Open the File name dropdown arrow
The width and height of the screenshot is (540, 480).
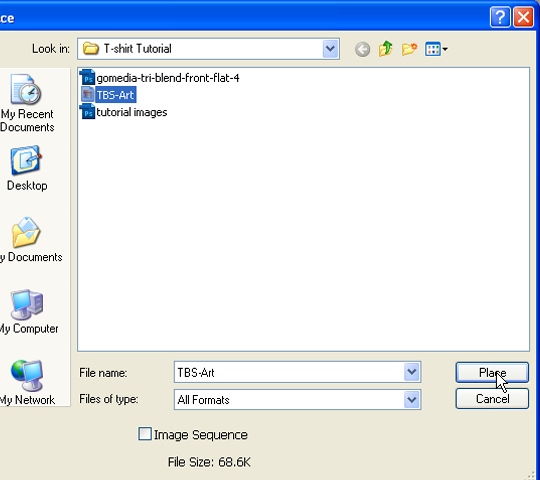[x=412, y=372]
